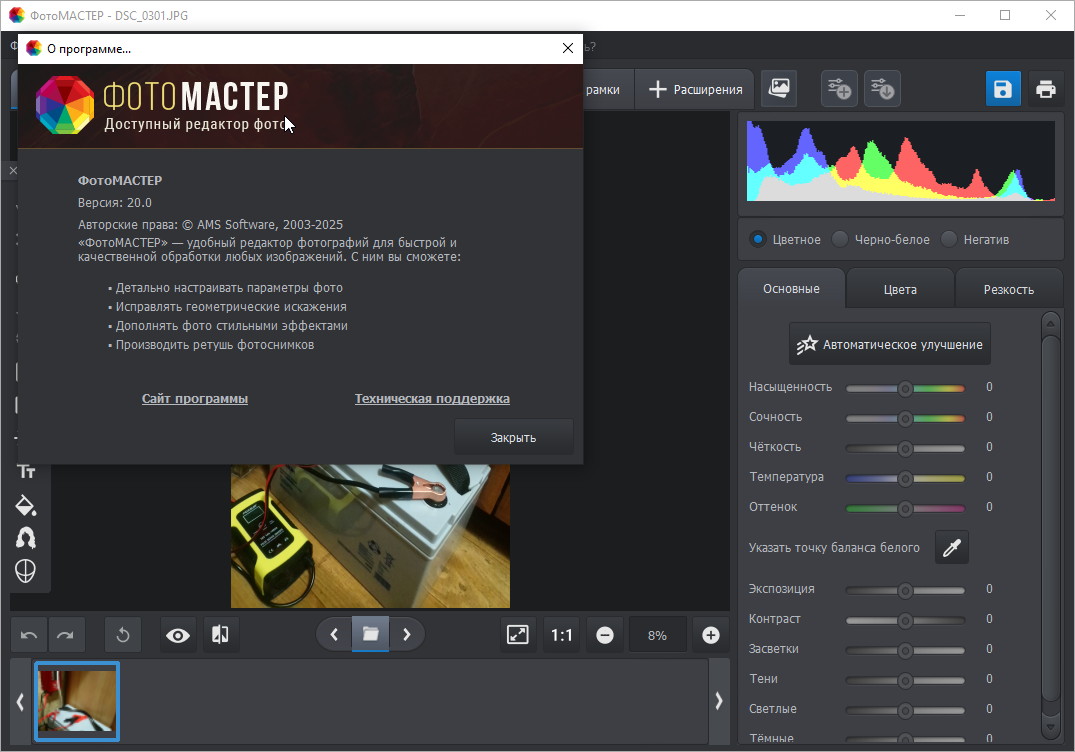The image size is (1075, 752).
Task: Click the photo preview on the canvas
Action: (x=370, y=536)
